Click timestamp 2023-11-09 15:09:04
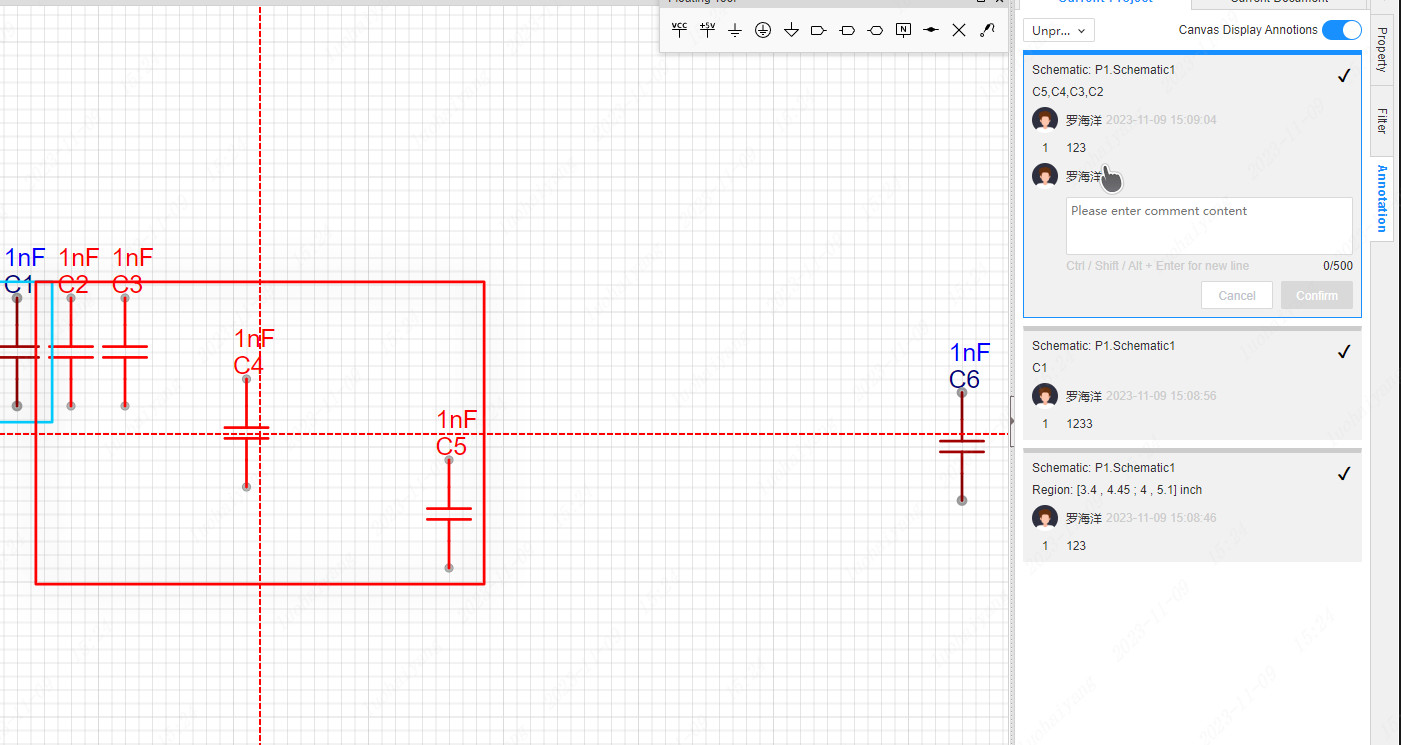The image size is (1401, 745). point(1161,120)
